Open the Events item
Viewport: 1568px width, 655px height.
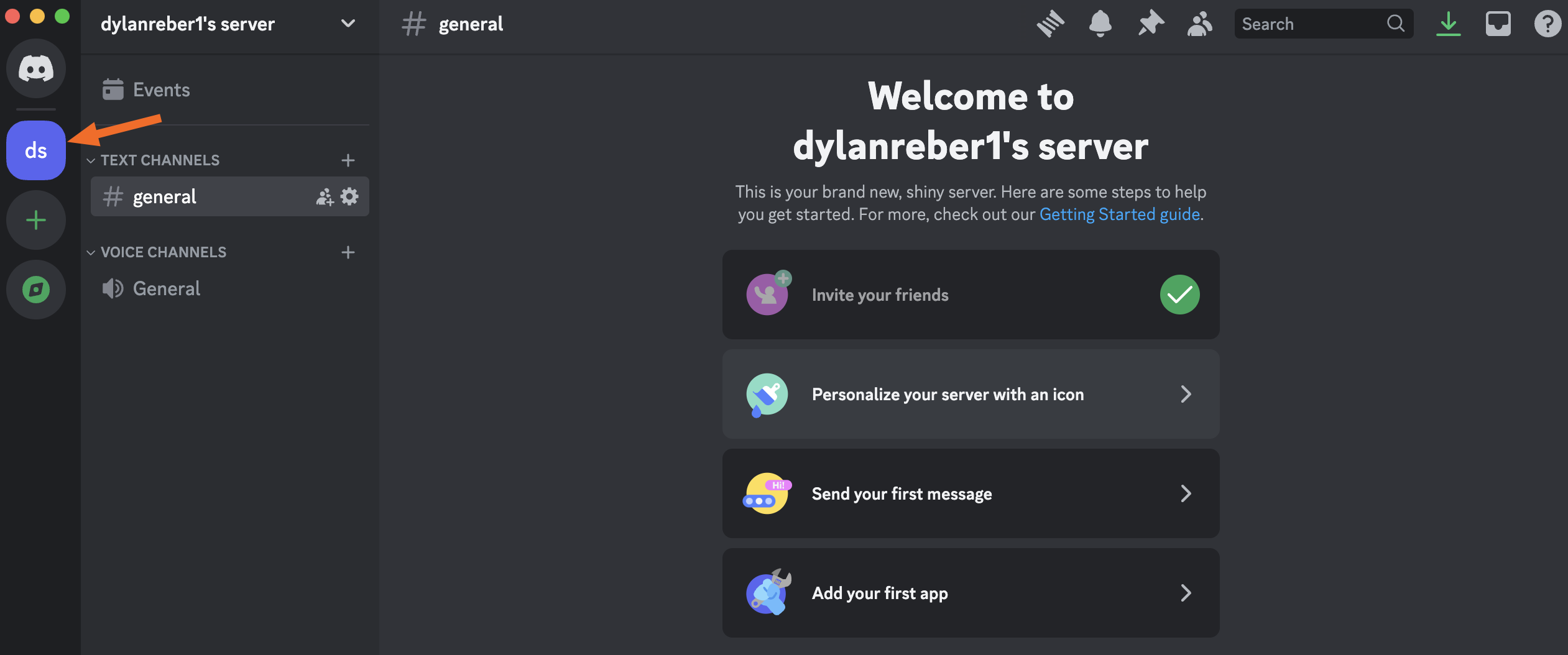(230, 89)
